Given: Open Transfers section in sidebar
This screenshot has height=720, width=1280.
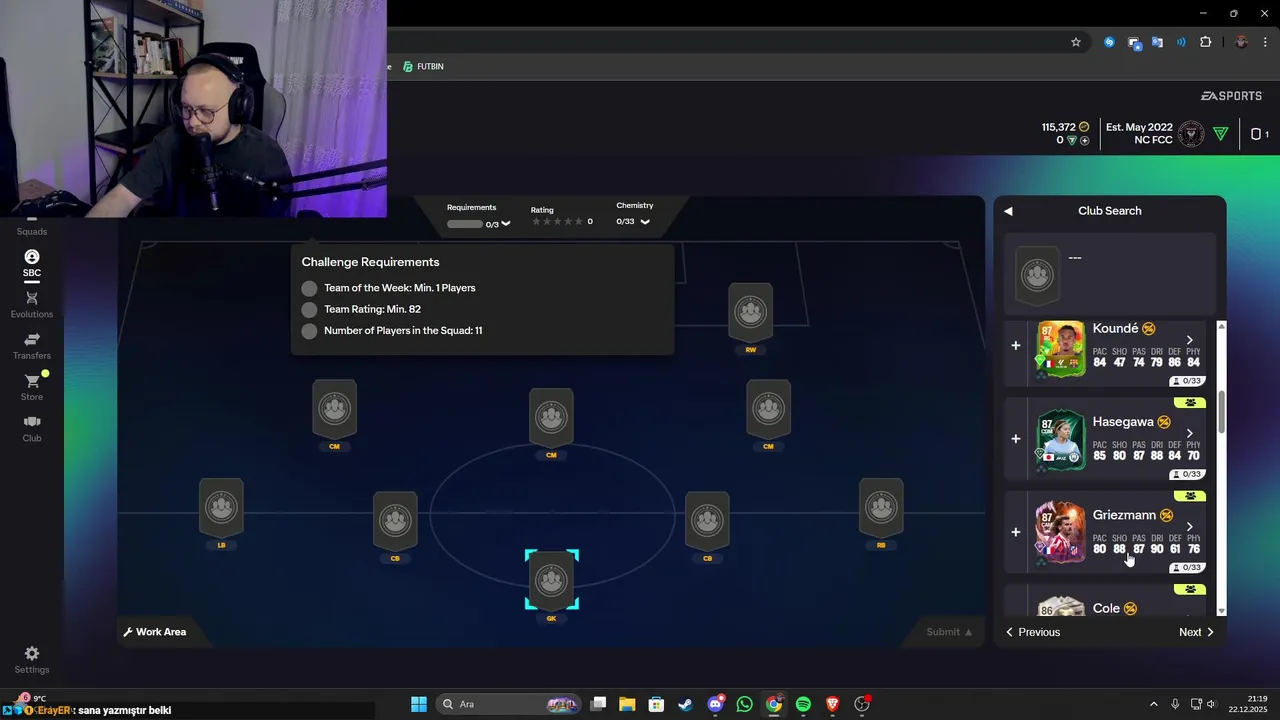Looking at the screenshot, I should (x=32, y=346).
